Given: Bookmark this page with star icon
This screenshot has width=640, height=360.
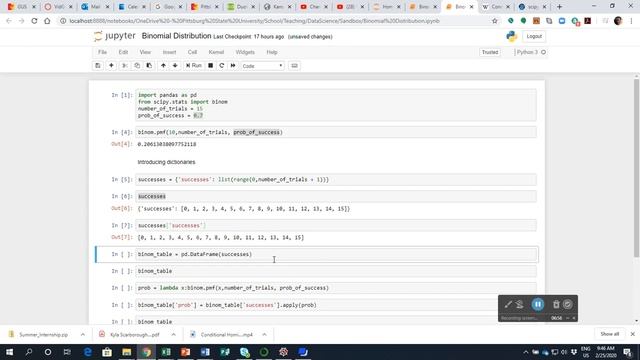Looking at the screenshot, I should [495, 21].
